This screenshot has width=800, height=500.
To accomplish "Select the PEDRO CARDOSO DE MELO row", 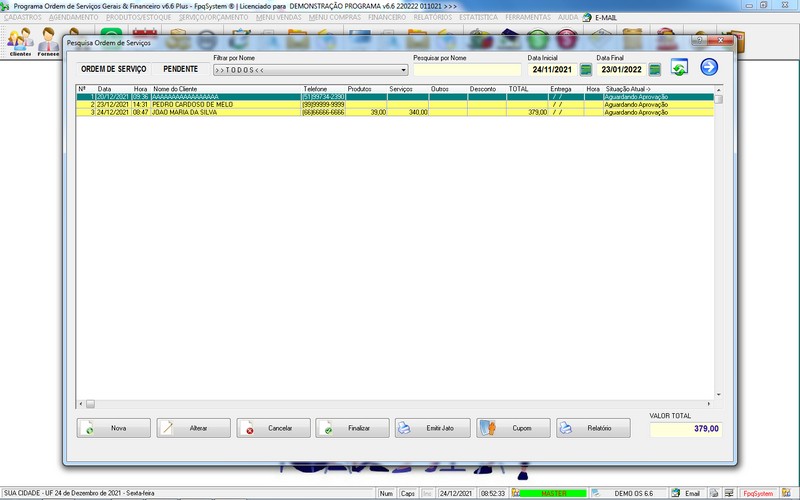I will pyautogui.click(x=395, y=105).
